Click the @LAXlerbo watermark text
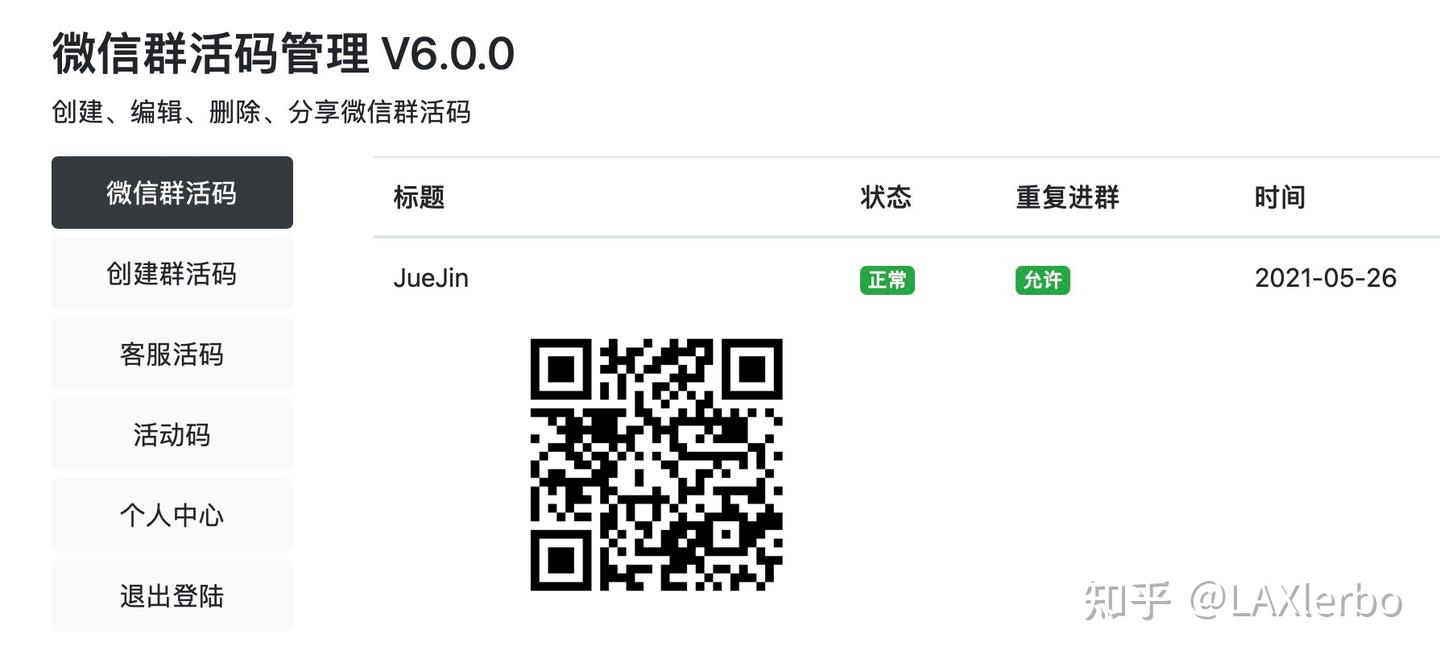The width and height of the screenshot is (1440, 659). pyautogui.click(x=1297, y=600)
